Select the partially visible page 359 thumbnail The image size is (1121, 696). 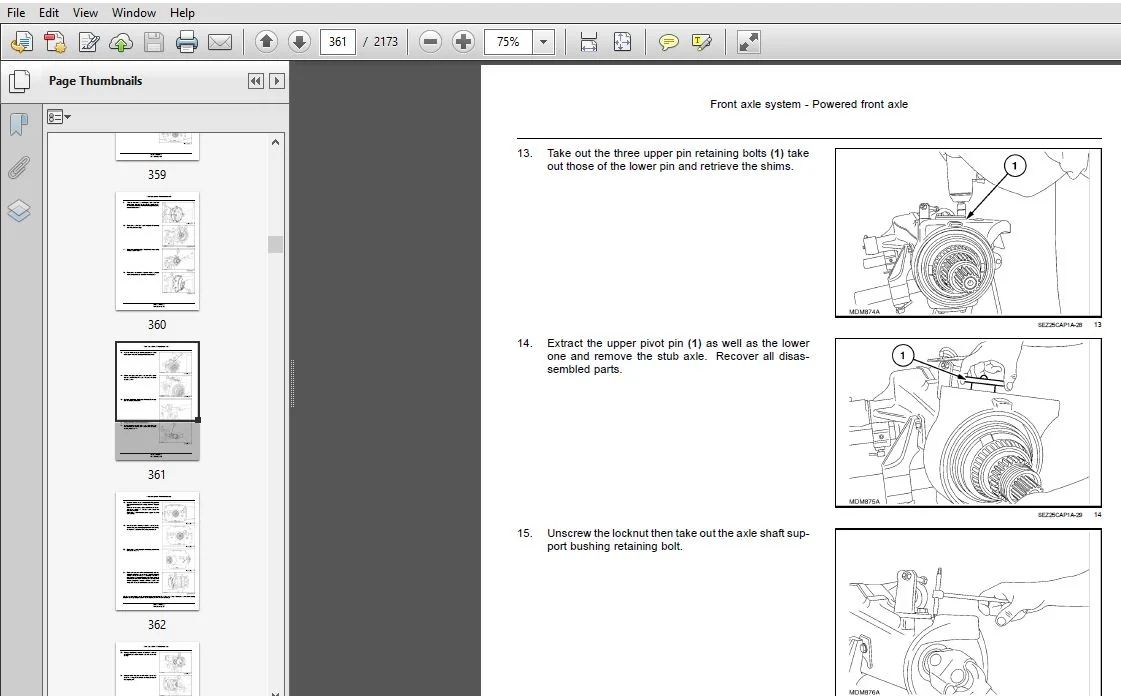point(157,146)
